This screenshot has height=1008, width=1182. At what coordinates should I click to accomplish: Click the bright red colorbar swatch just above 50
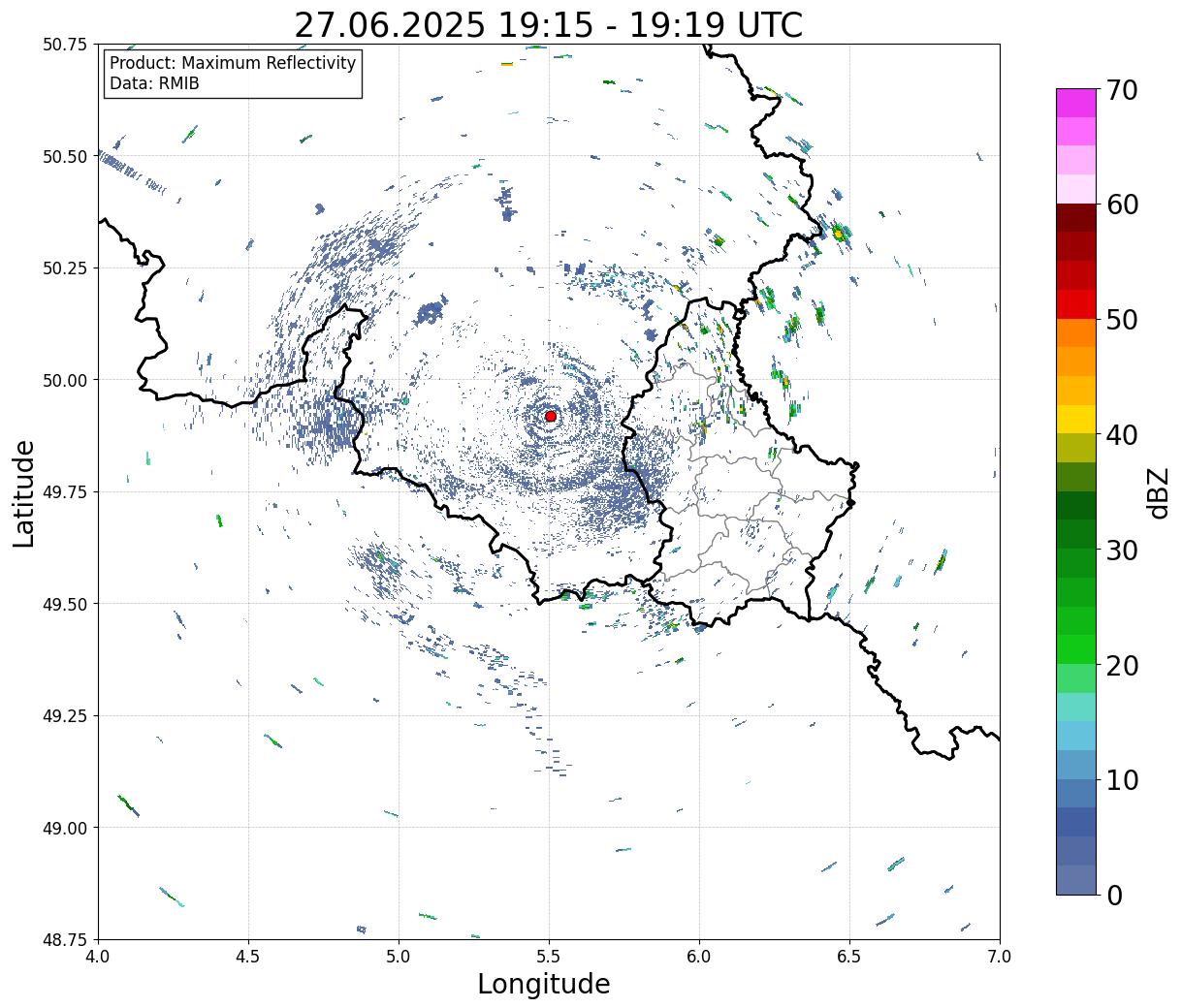pos(1076,305)
